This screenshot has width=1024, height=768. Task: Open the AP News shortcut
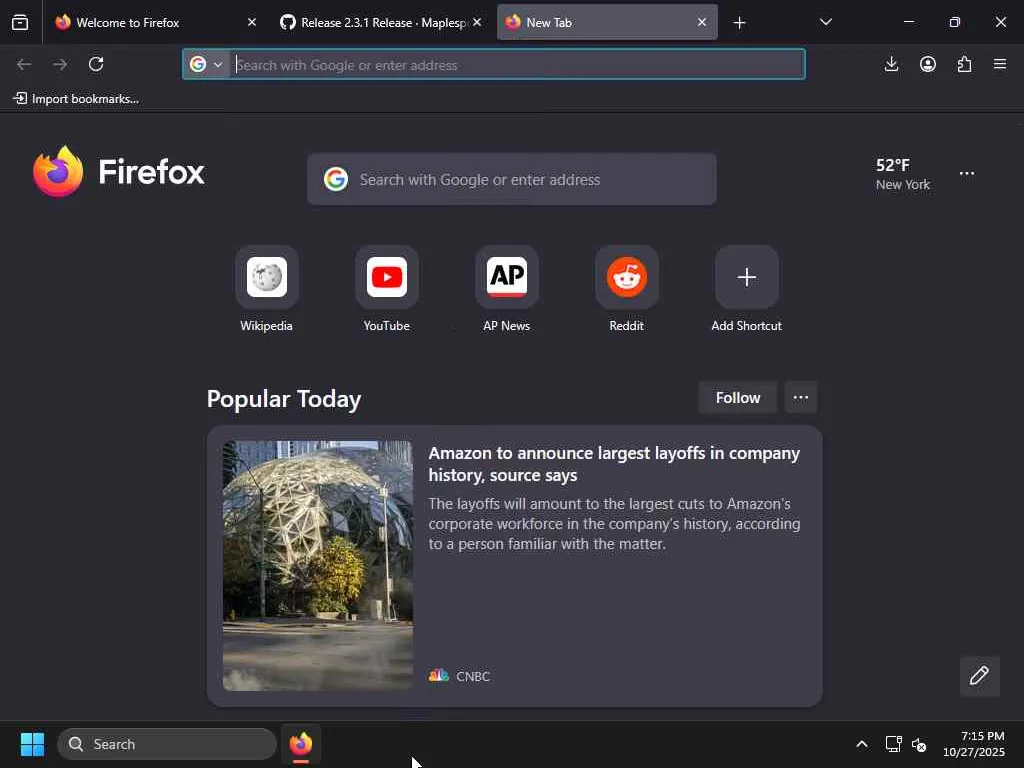tap(507, 289)
